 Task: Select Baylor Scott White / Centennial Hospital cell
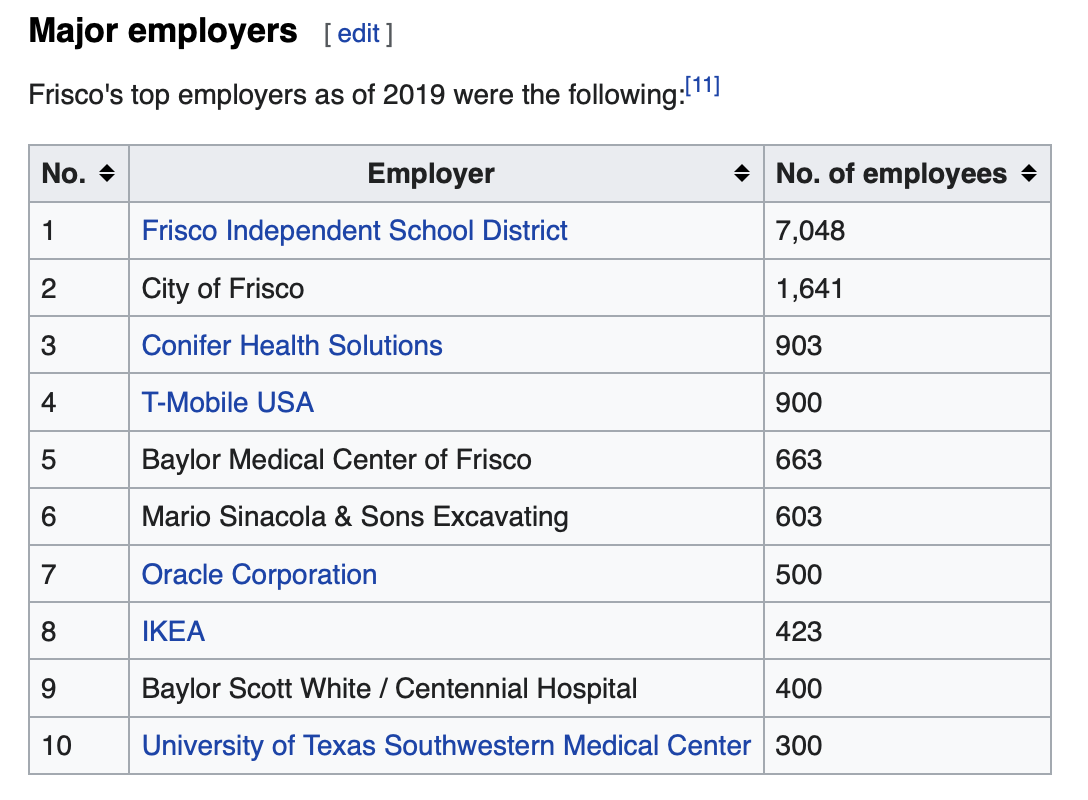pyautogui.click(x=446, y=688)
